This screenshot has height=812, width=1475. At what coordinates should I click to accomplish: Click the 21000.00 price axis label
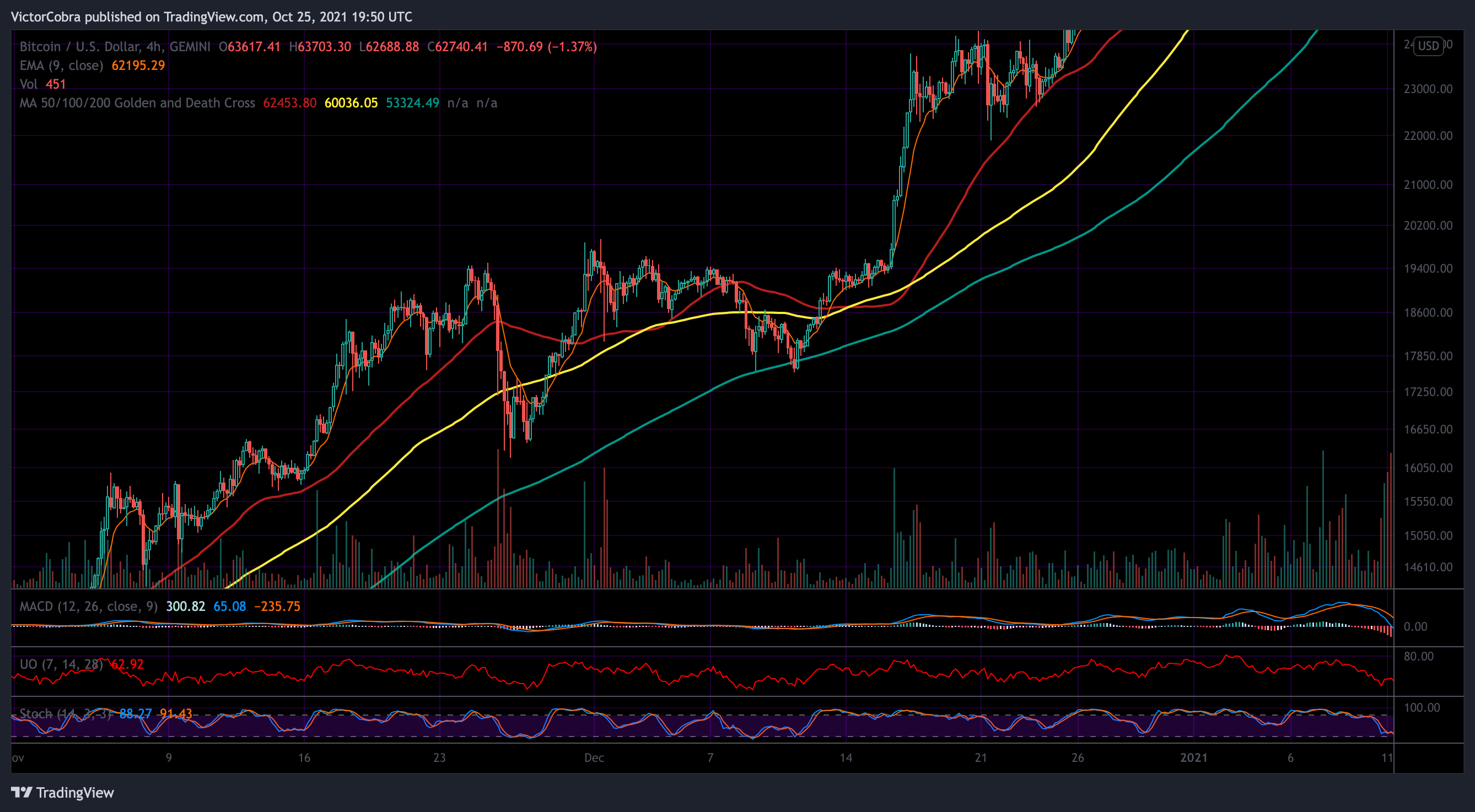tap(1428, 184)
